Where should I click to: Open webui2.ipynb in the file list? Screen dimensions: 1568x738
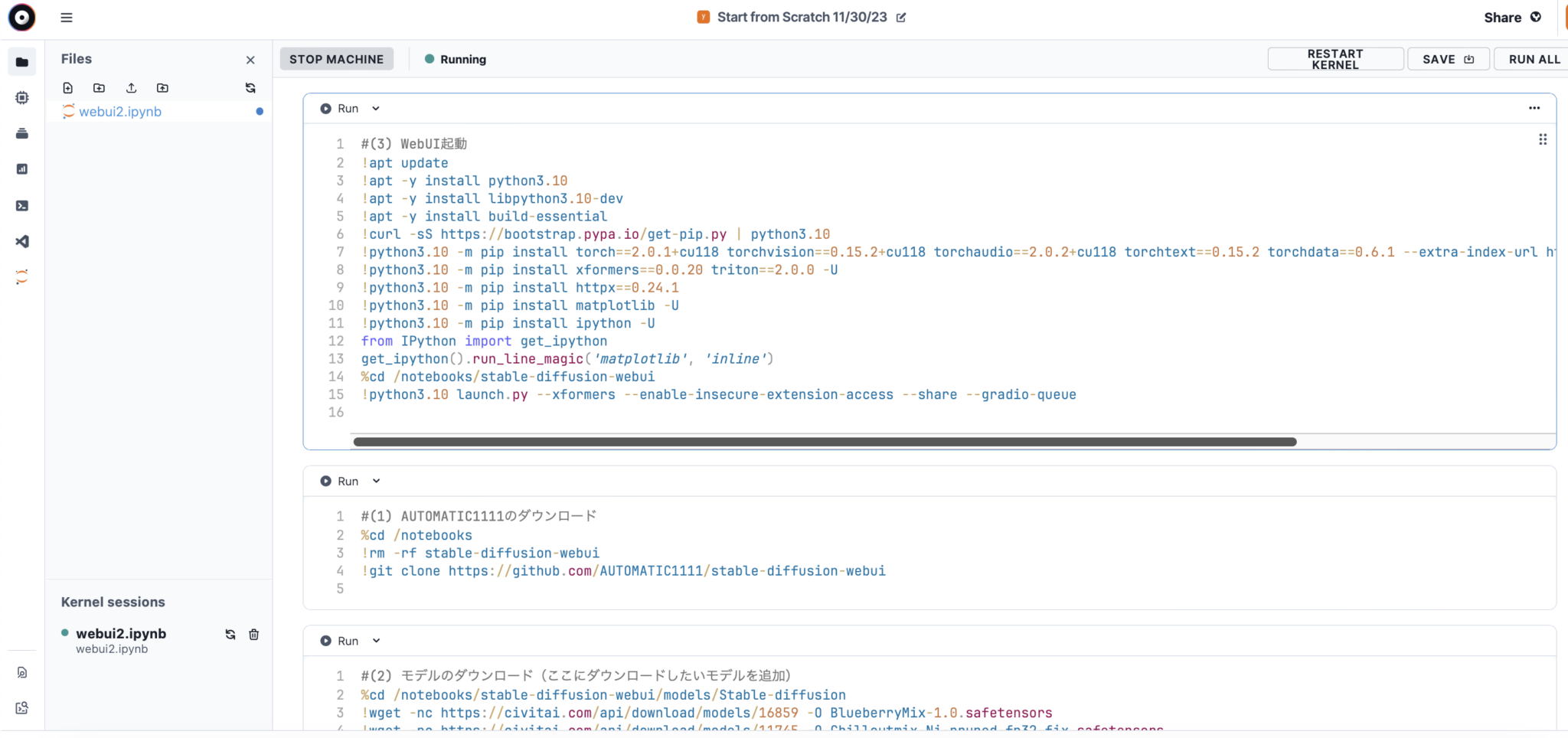(x=120, y=112)
